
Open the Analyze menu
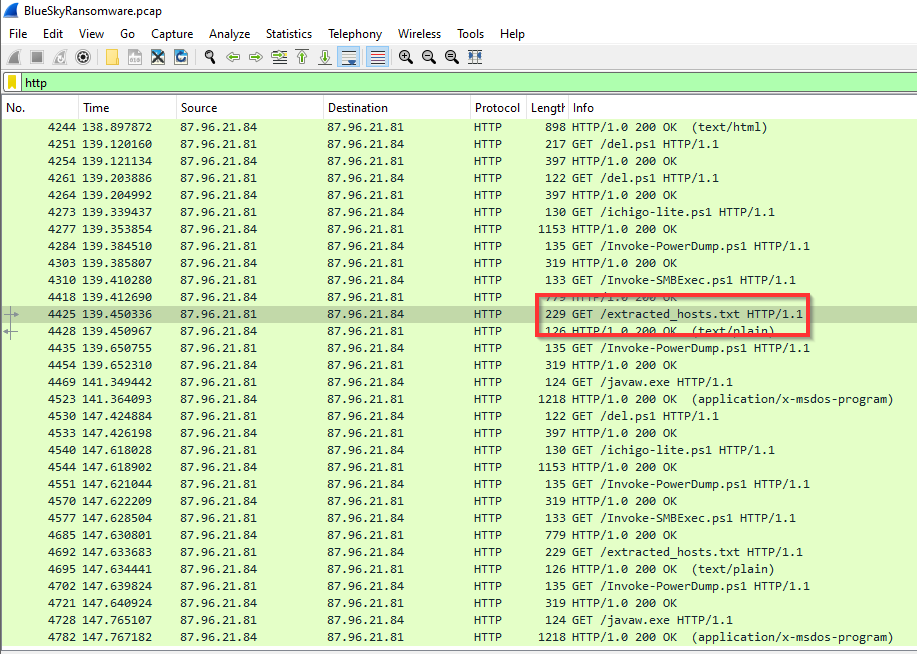(229, 34)
